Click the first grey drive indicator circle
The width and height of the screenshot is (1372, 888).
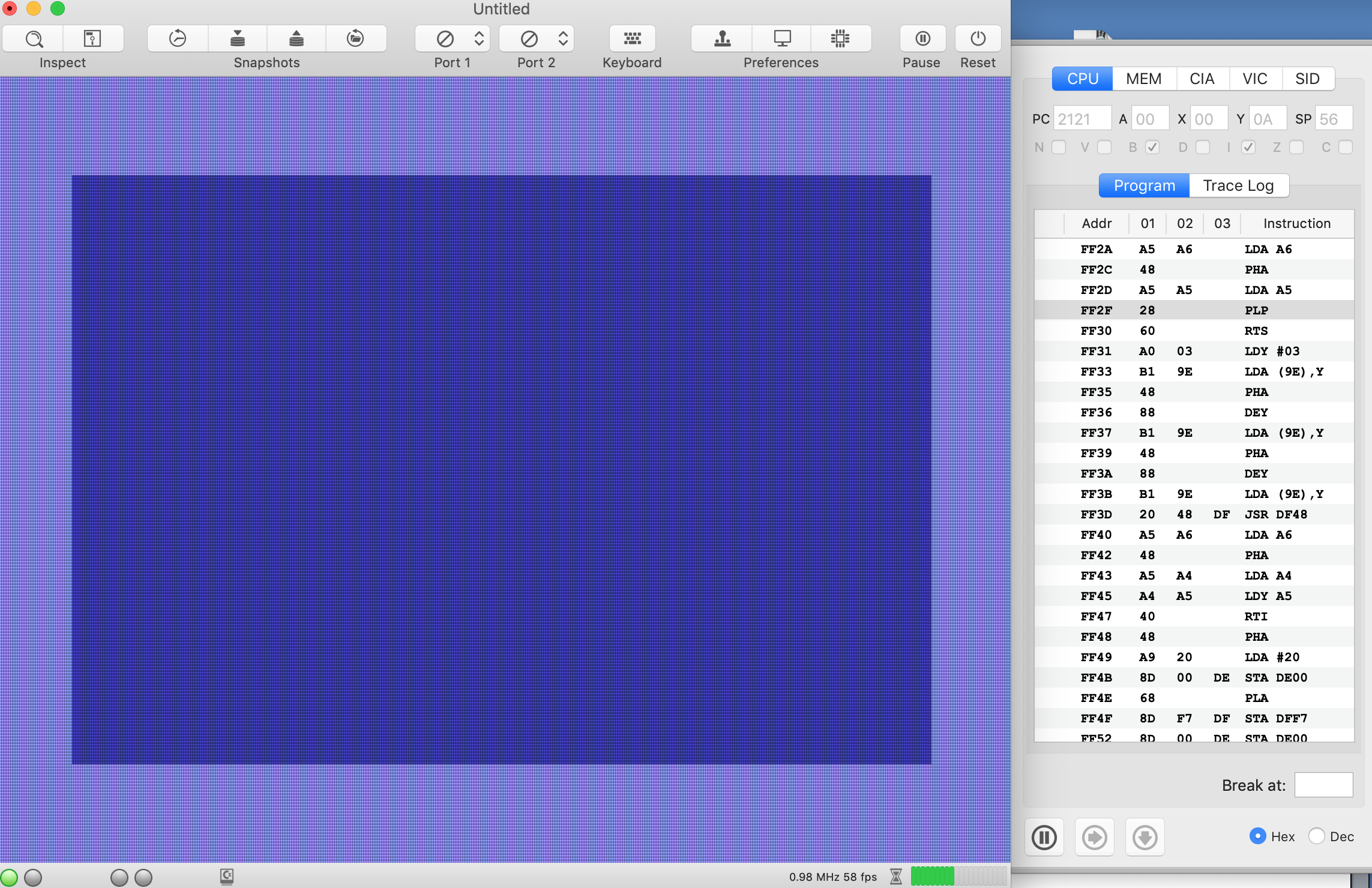119,877
